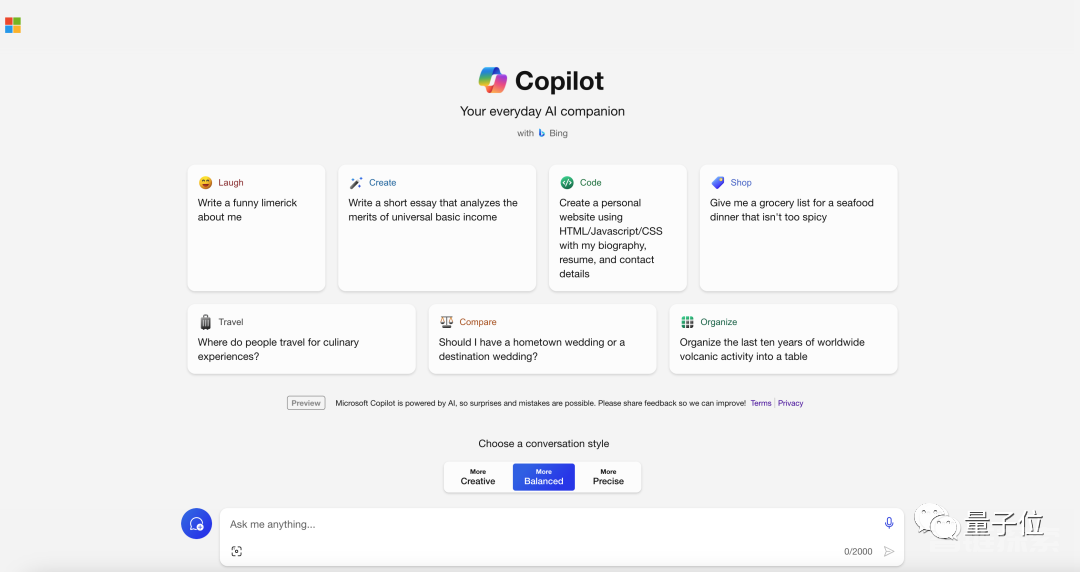
Task: Select More Balanced conversation style
Action: [543, 477]
